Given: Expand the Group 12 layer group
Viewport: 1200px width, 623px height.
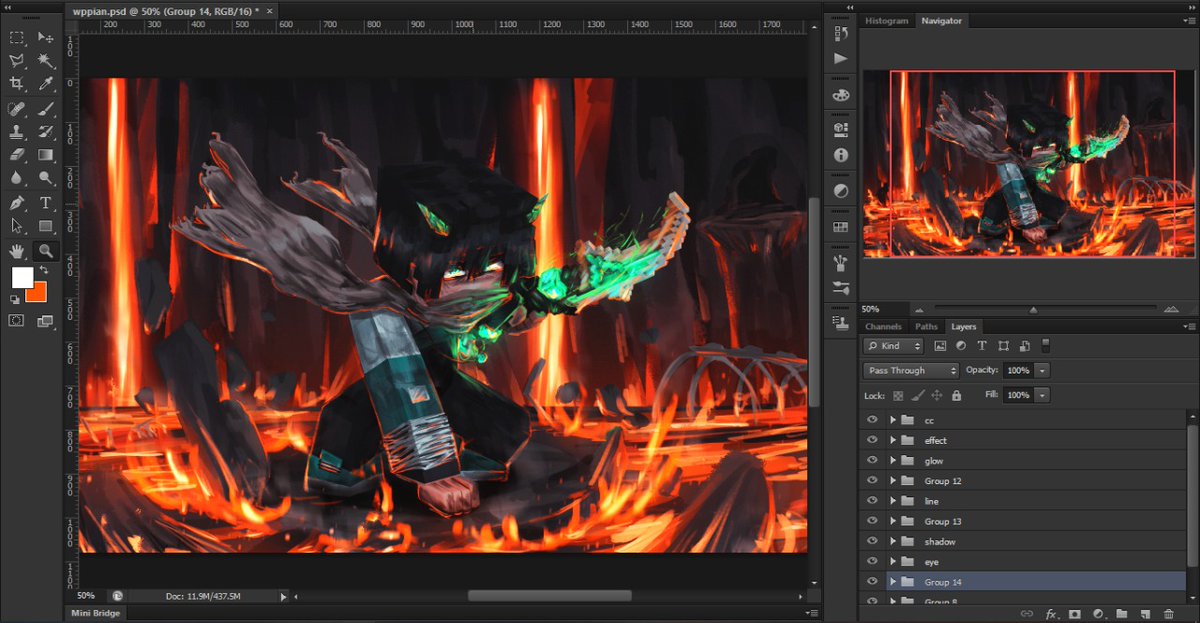Looking at the screenshot, I should click(x=893, y=481).
